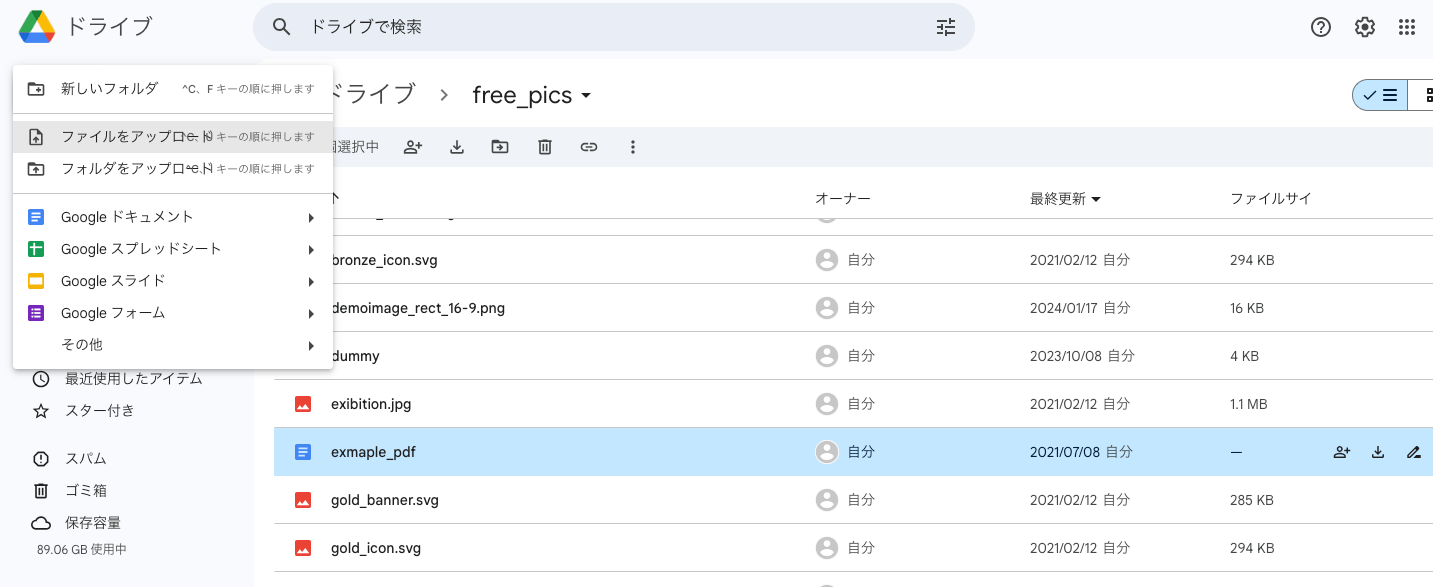
Task: Click the rename pencil icon on exmaple_pdf row
Action: pyautogui.click(x=1413, y=452)
